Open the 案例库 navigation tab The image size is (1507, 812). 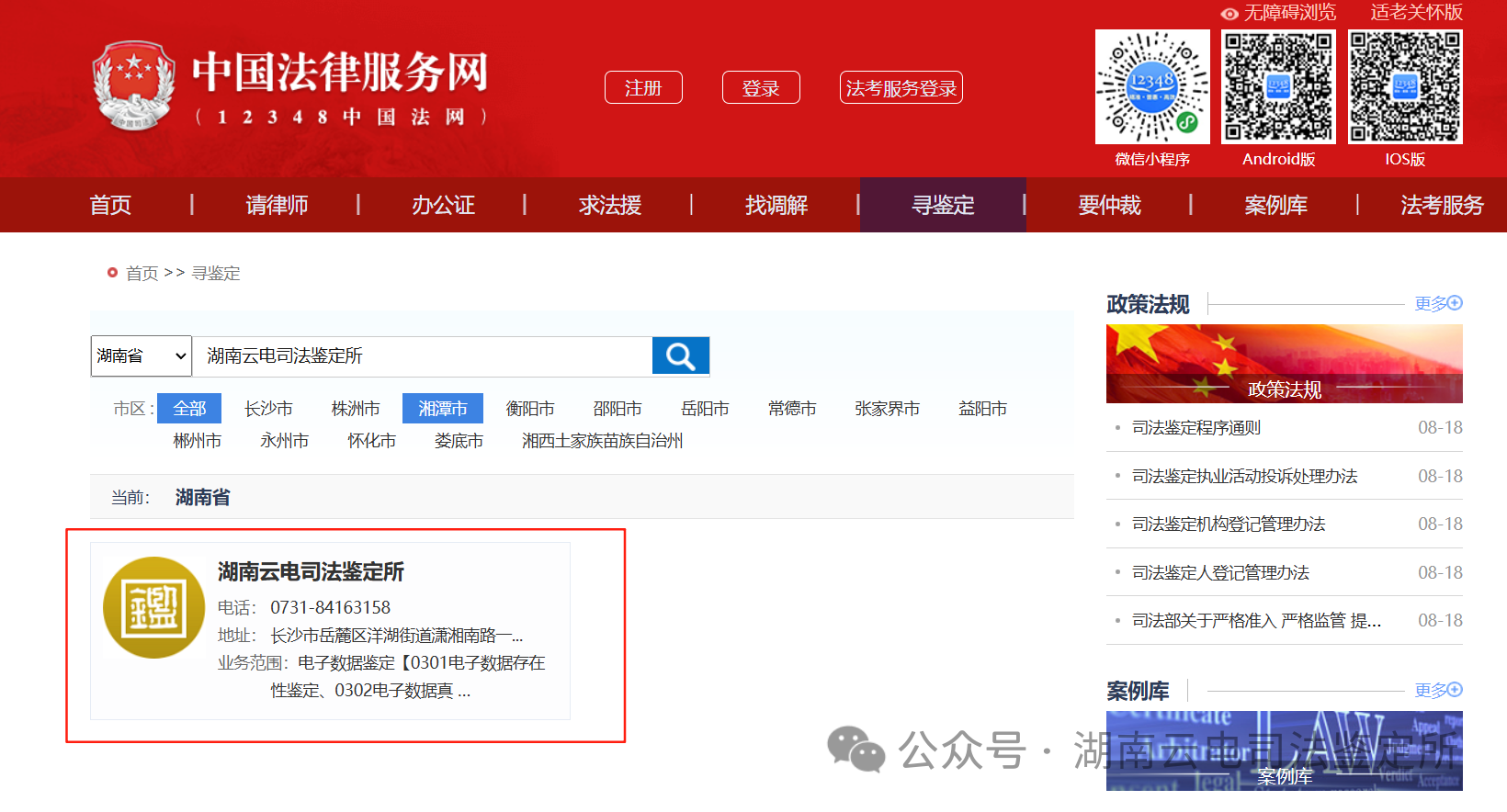1275,205
